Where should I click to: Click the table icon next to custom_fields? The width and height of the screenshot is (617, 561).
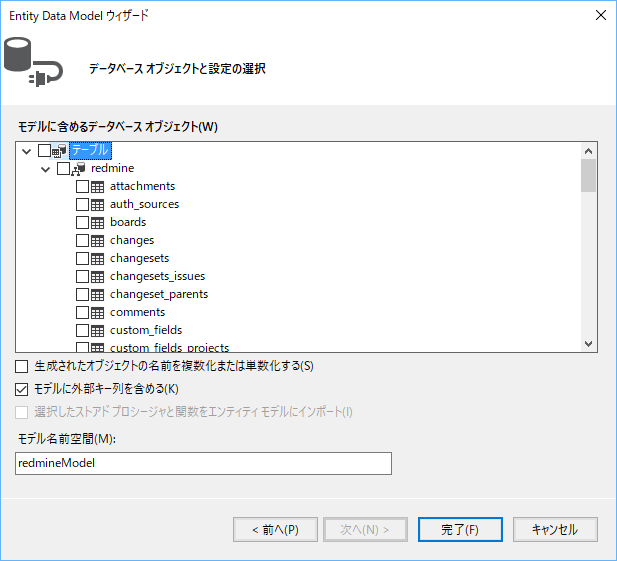(98, 330)
